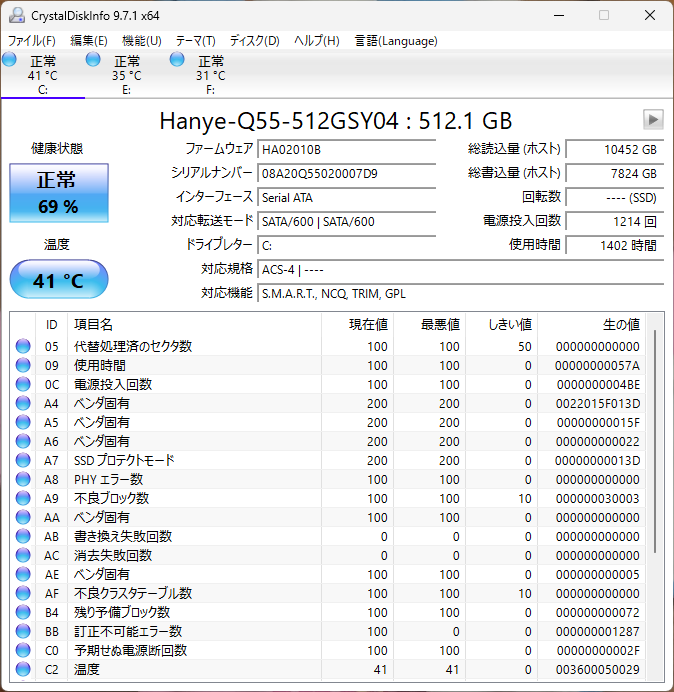Click the transfer mode field SATA/600 | SATA/600
This screenshot has width=674, height=692.
tap(346, 221)
